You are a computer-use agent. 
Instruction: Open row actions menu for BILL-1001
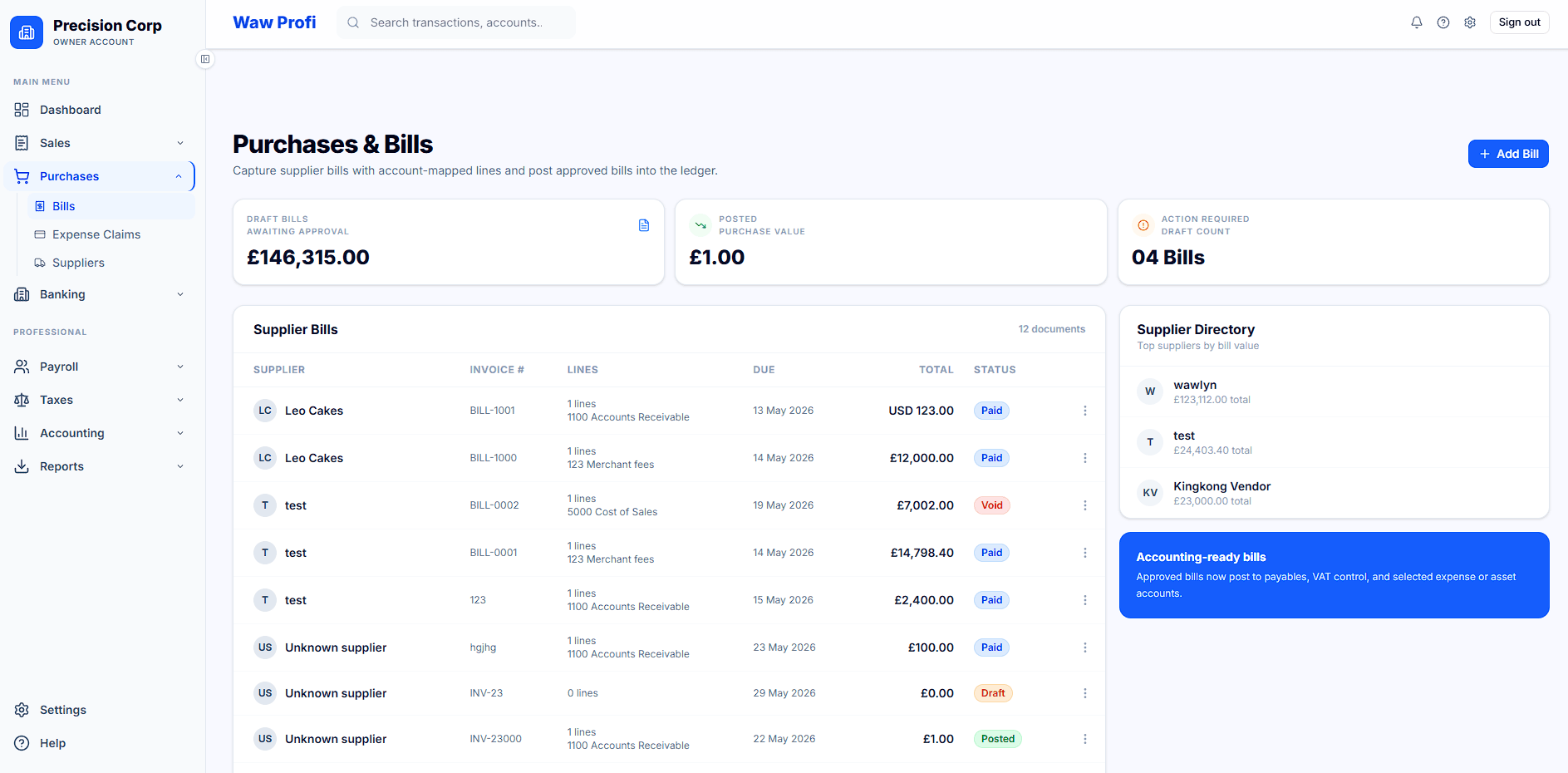(1084, 411)
